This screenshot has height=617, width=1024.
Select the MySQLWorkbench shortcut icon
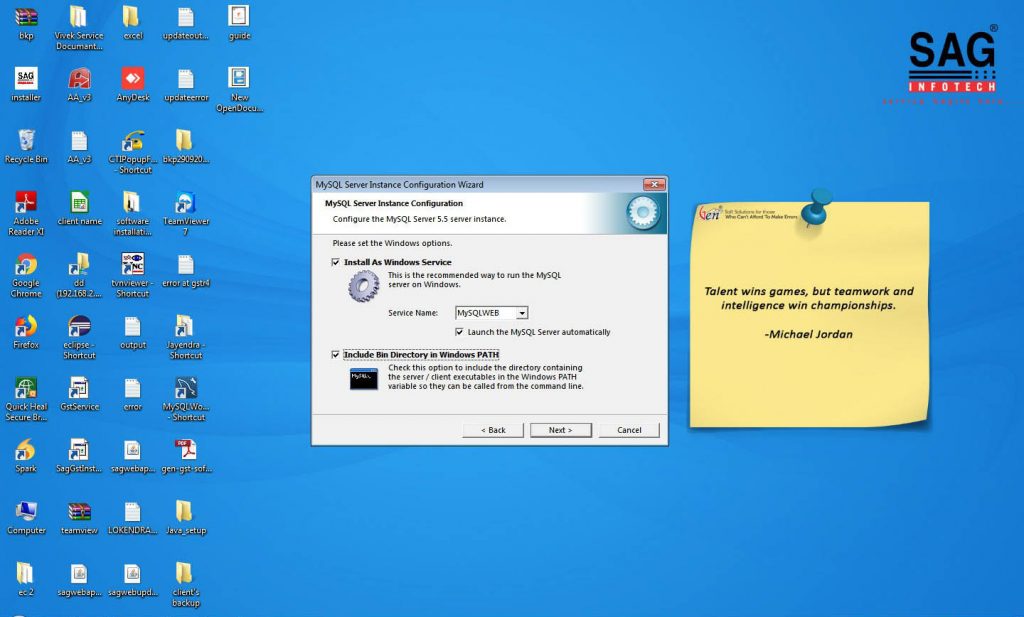185,389
